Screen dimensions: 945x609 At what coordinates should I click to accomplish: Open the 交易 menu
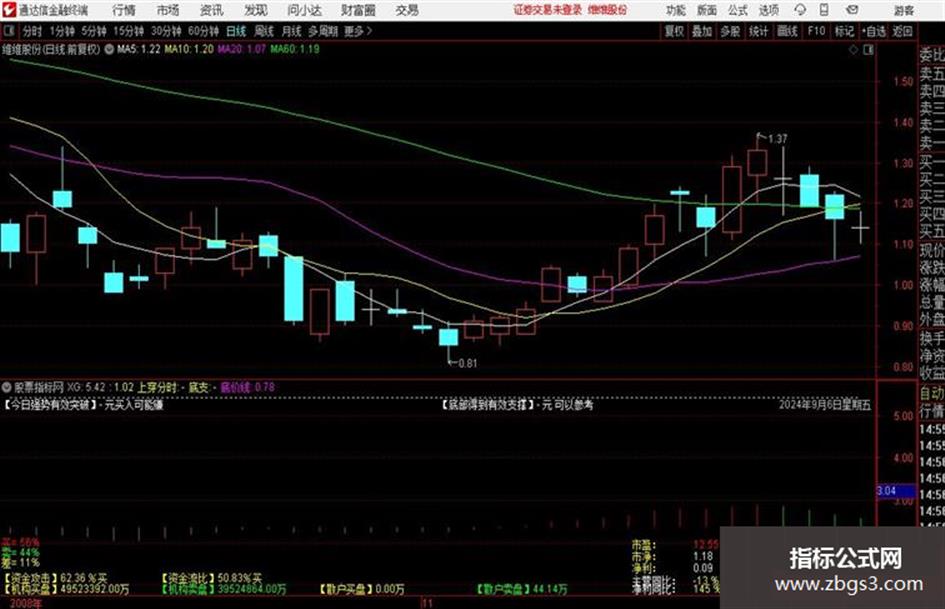pyautogui.click(x=407, y=10)
